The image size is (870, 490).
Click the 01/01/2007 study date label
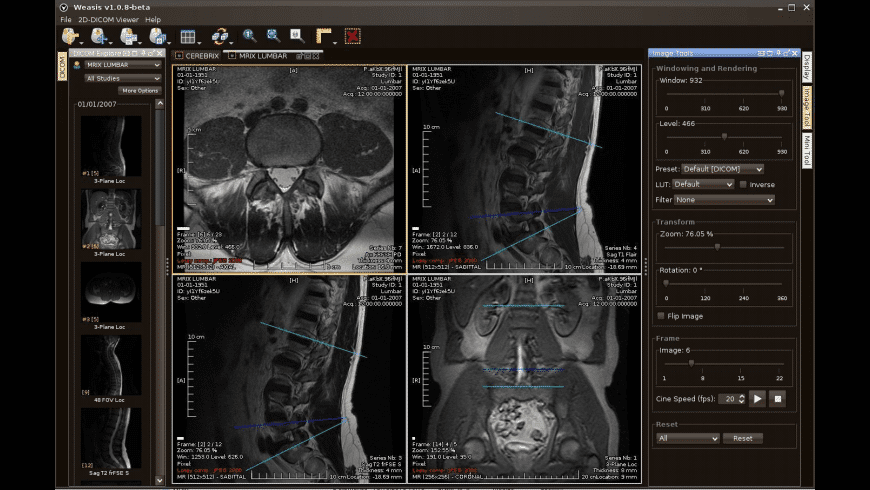pyautogui.click(x=97, y=104)
